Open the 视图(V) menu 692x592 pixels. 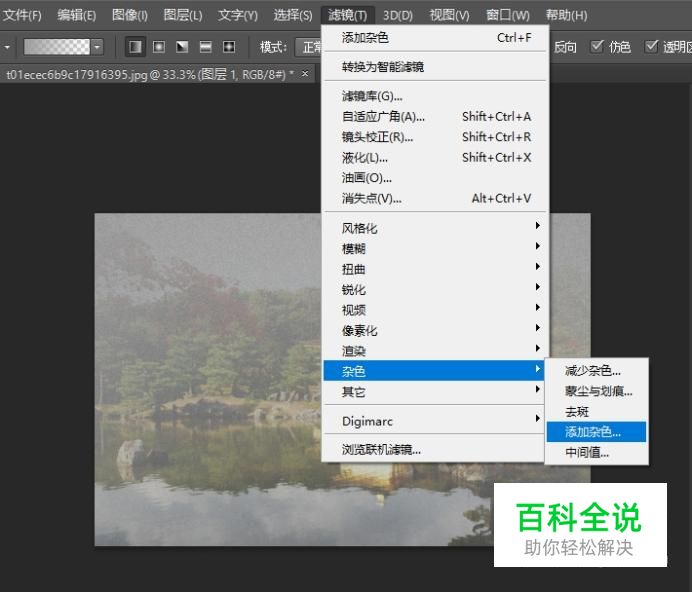(449, 15)
